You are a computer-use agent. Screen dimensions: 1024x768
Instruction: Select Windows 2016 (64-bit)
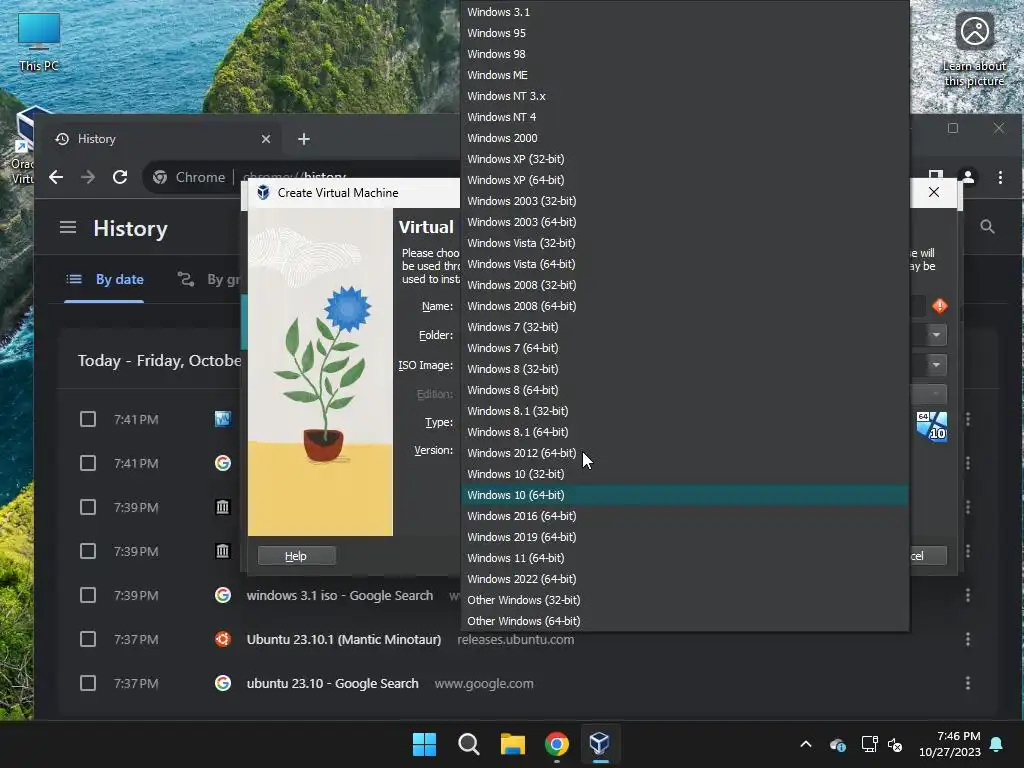coord(684,516)
